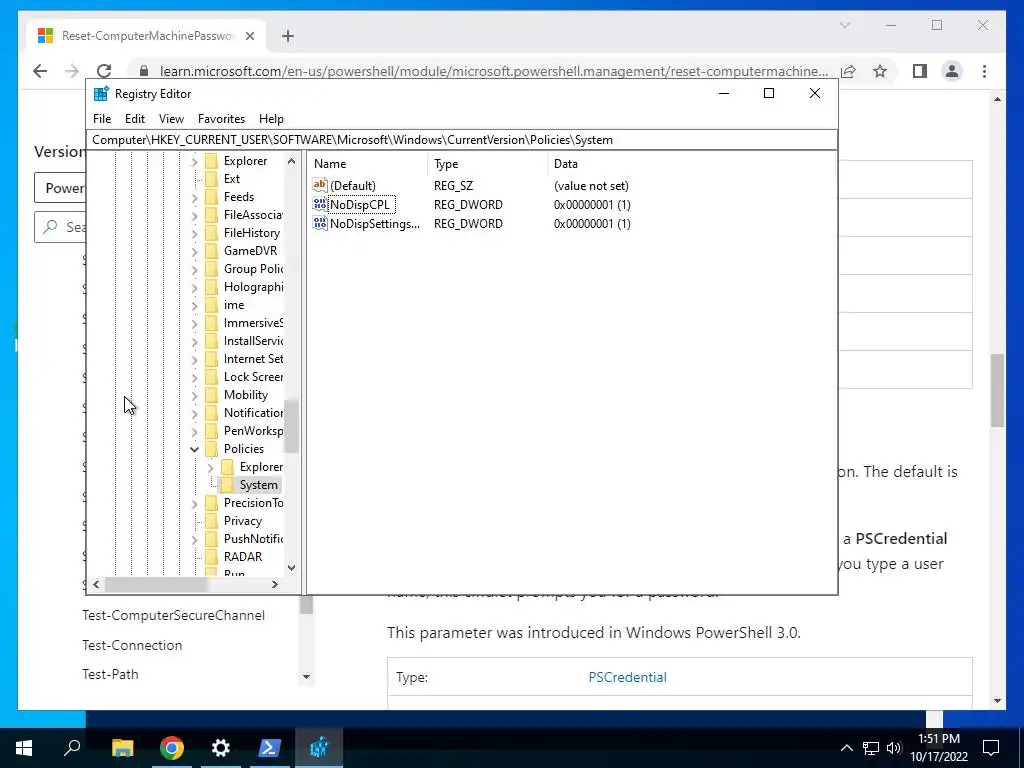Click the down arrow of the tree scrollbar
Screen dimensions: 1024x768
click(291, 568)
